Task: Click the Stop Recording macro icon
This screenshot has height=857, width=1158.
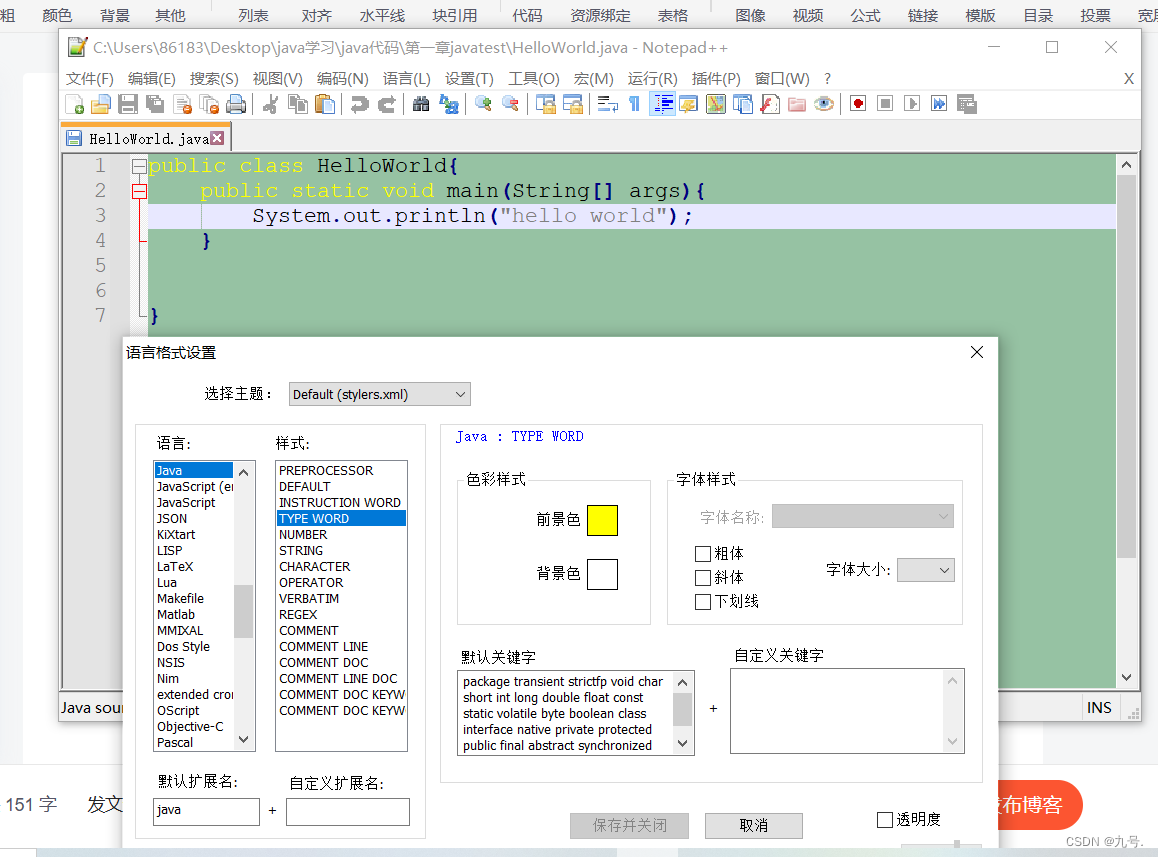Action: (885, 104)
